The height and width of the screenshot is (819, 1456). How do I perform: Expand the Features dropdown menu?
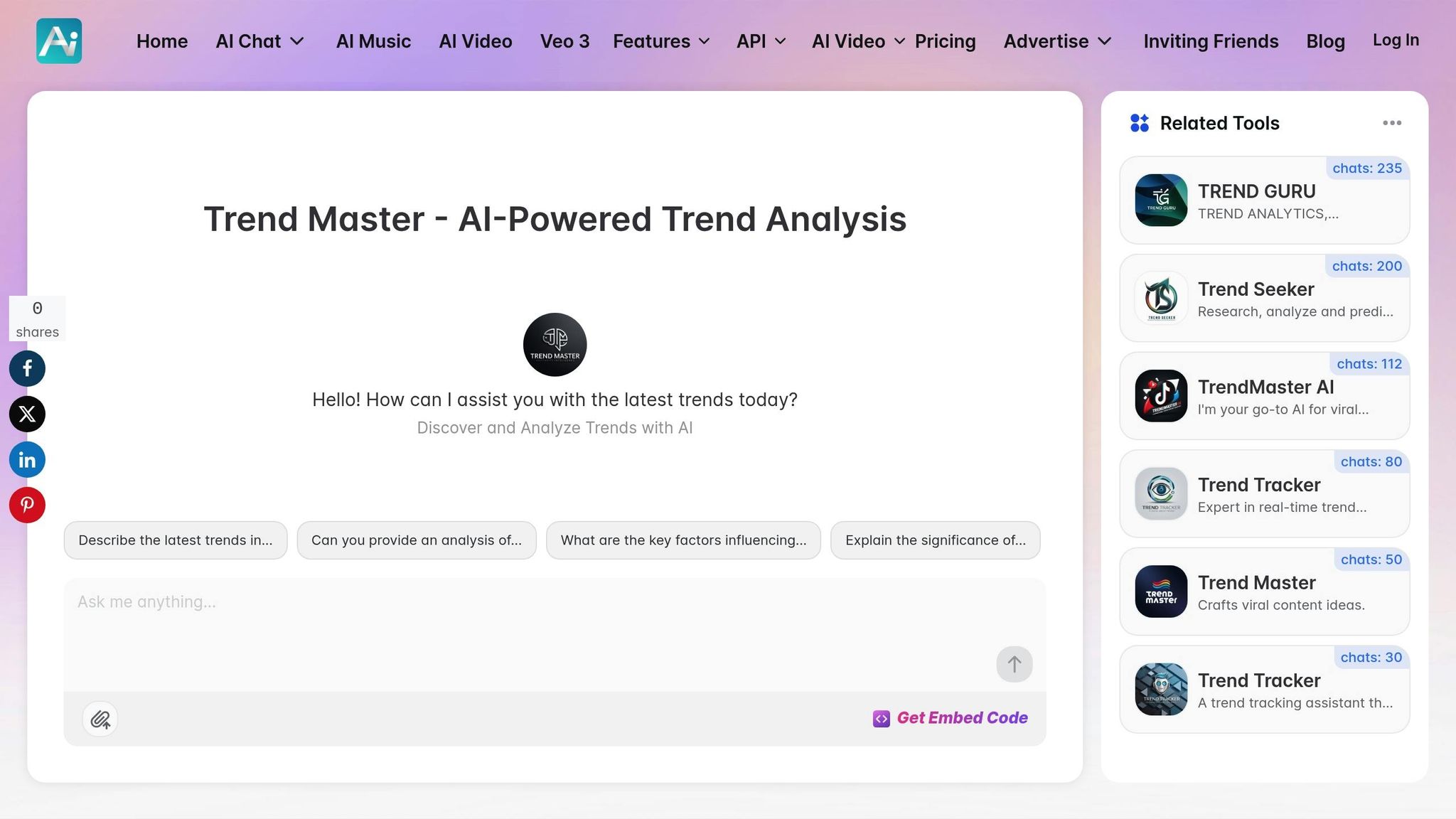[661, 41]
